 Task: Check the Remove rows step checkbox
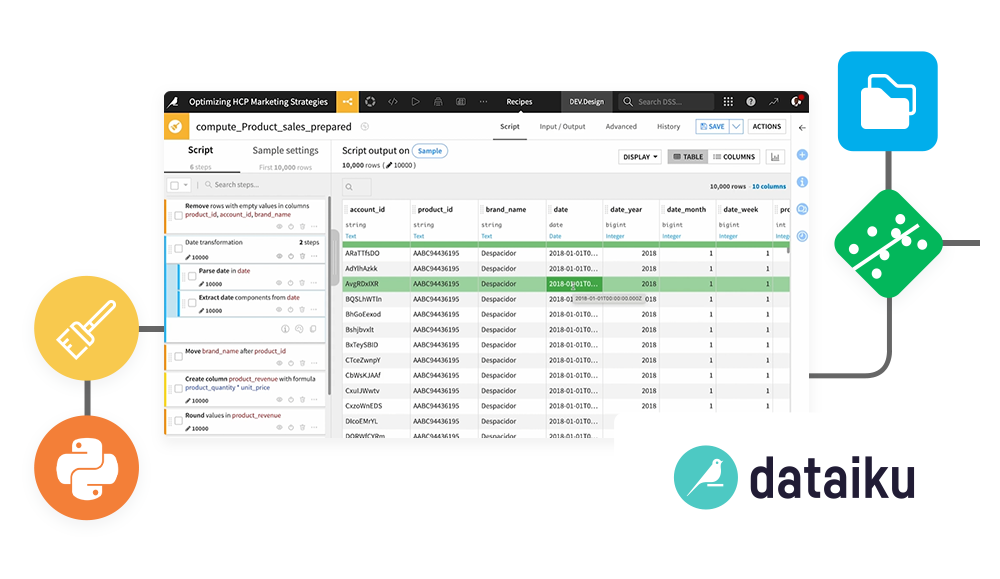[179, 216]
